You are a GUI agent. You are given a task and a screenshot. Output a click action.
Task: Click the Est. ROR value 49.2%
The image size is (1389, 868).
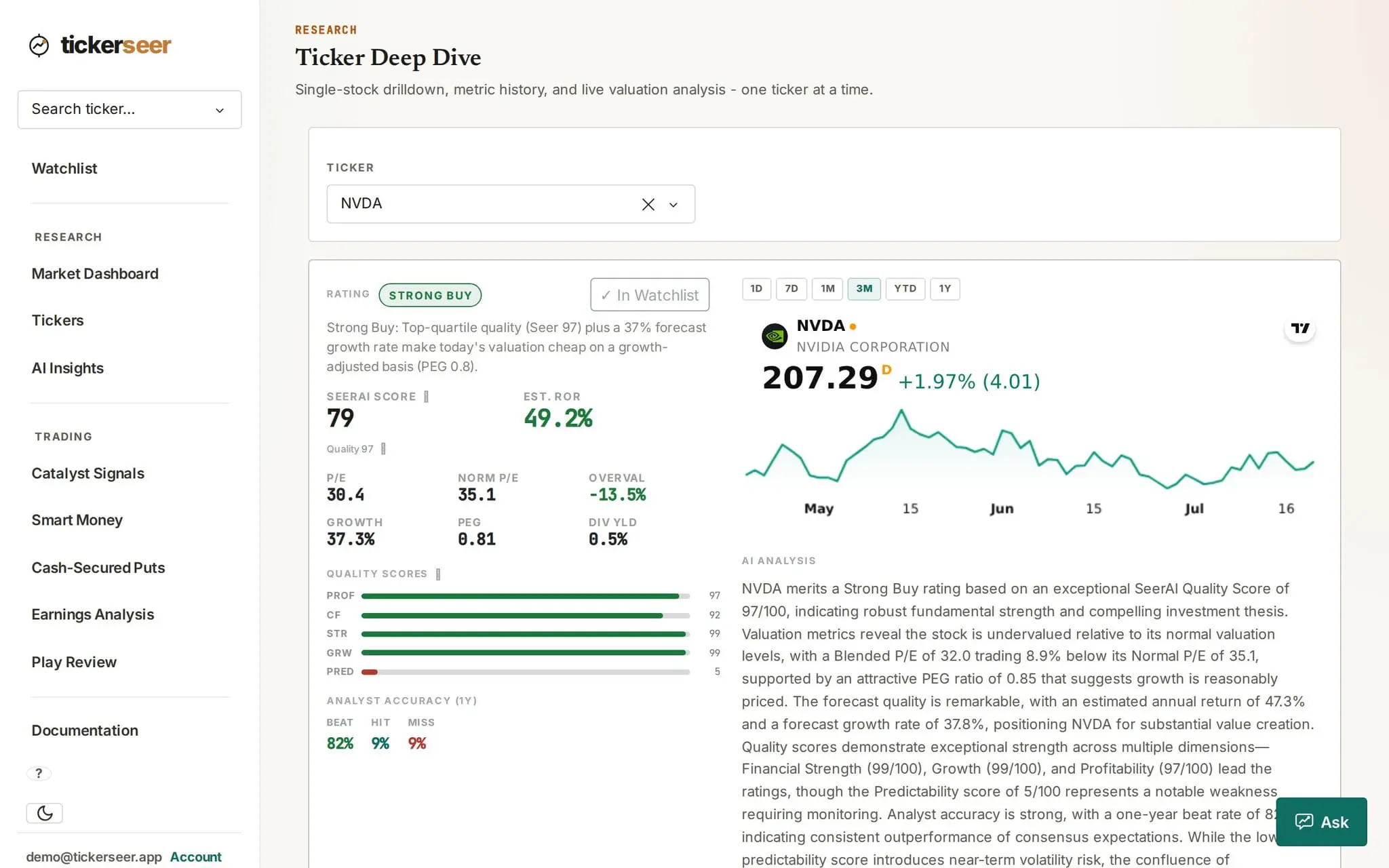pyautogui.click(x=558, y=418)
